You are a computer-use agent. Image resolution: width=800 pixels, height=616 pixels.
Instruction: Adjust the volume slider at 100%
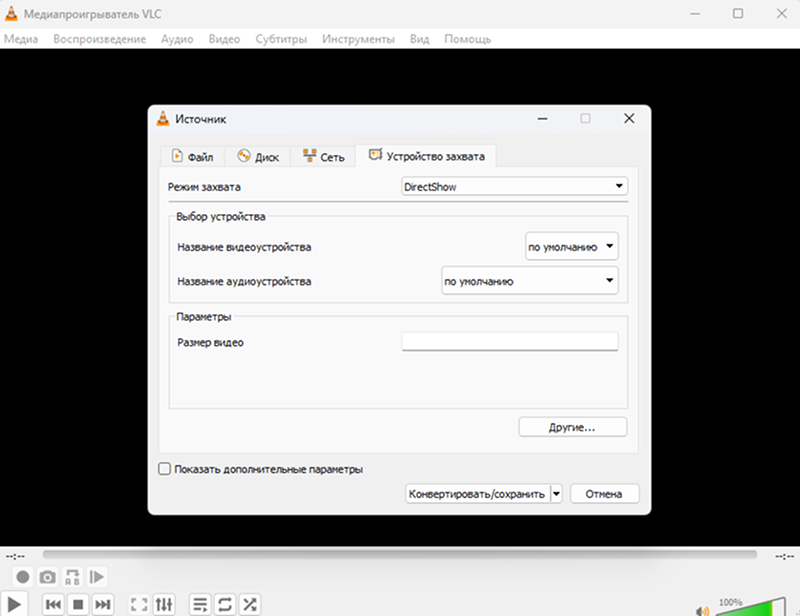[x=751, y=607]
